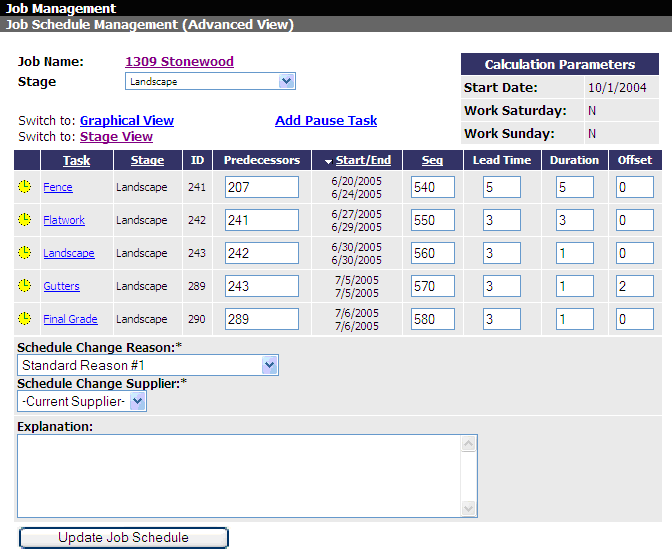Image resolution: width=672 pixels, height=555 pixels.
Task: Select the Offset field for Gutters
Action: tap(634, 286)
